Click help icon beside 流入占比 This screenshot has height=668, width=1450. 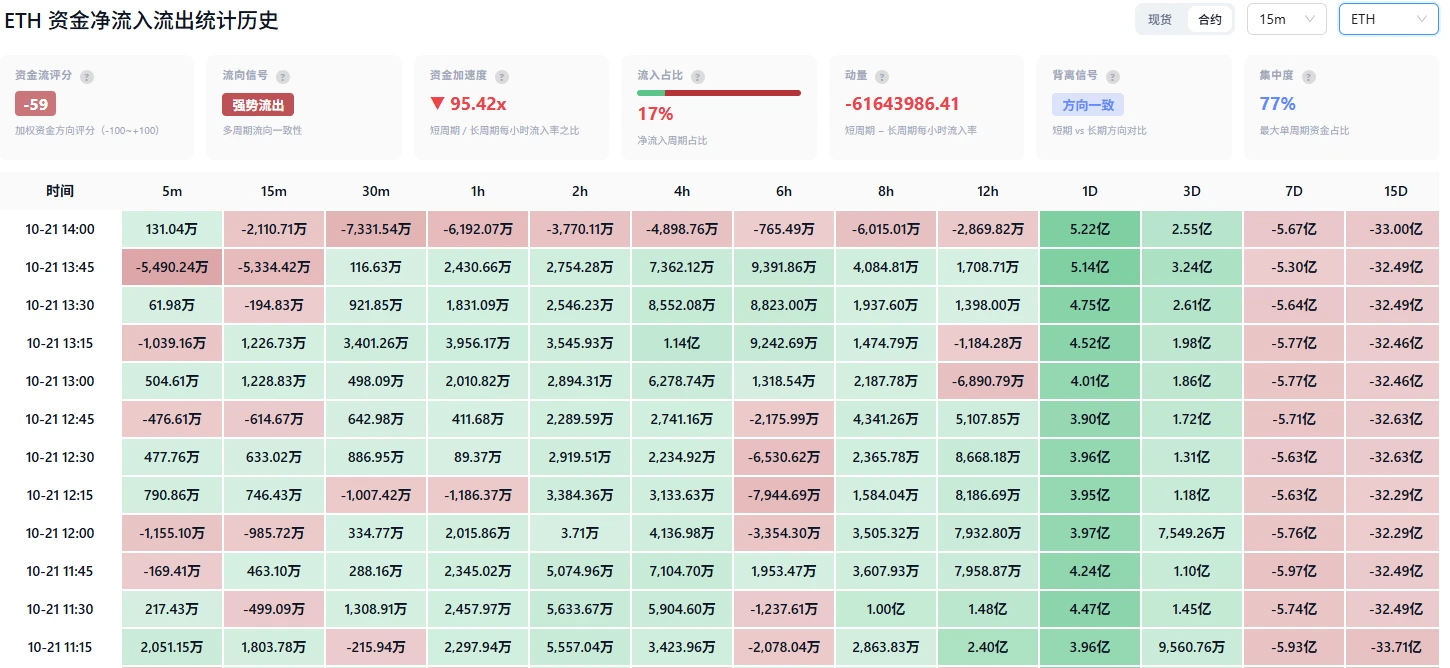[698, 77]
